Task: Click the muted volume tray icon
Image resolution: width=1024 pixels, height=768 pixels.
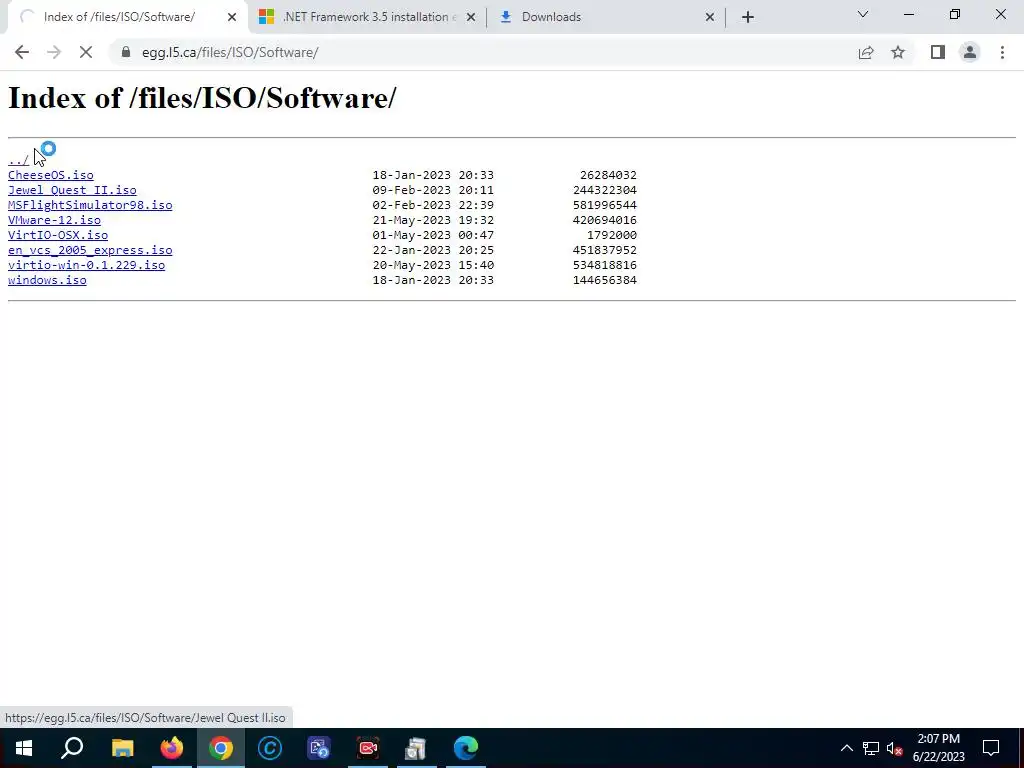Action: tap(894, 748)
